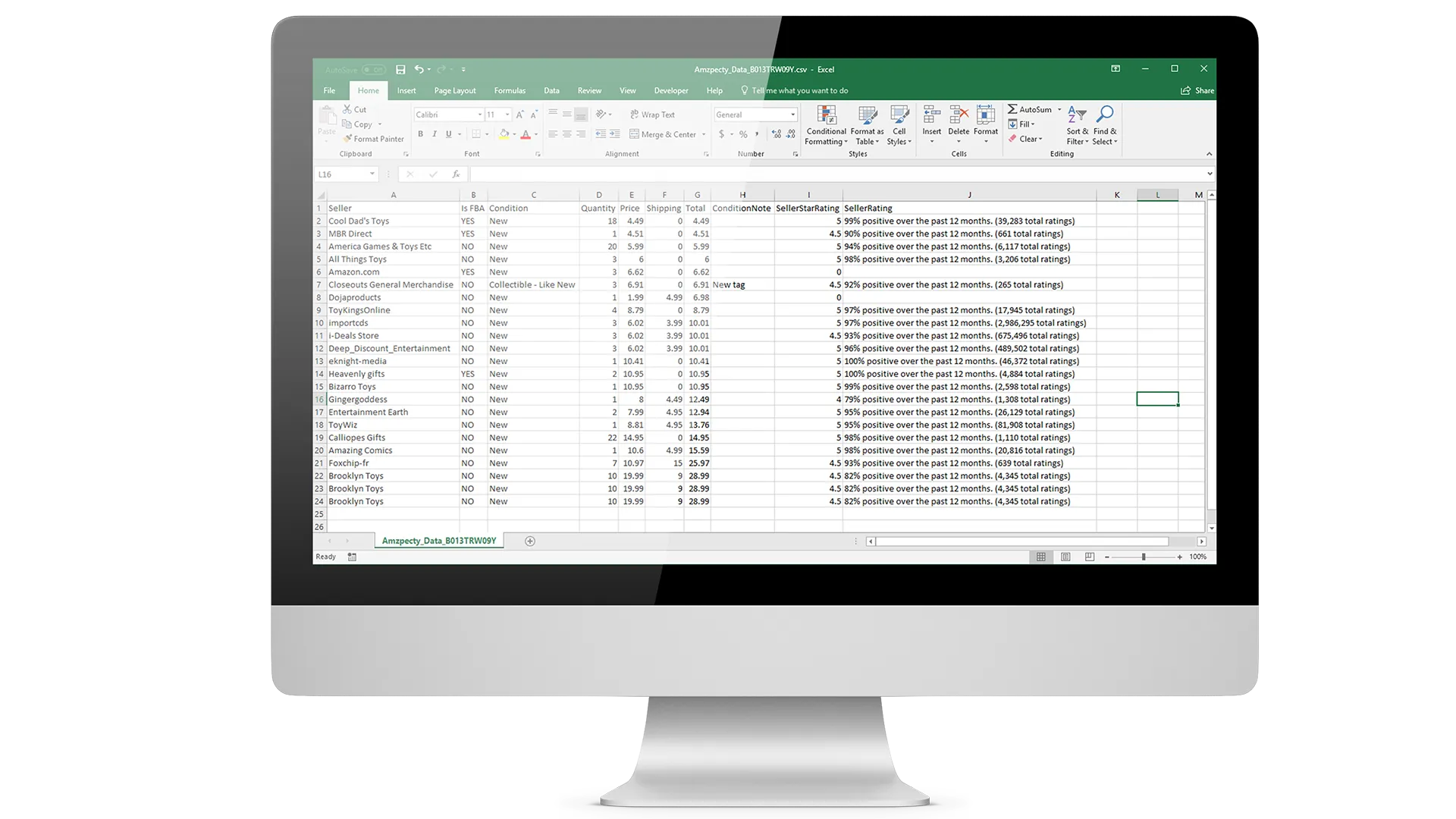The height and width of the screenshot is (819, 1456).
Task: Expand the Number format dropdown
Action: click(x=792, y=114)
